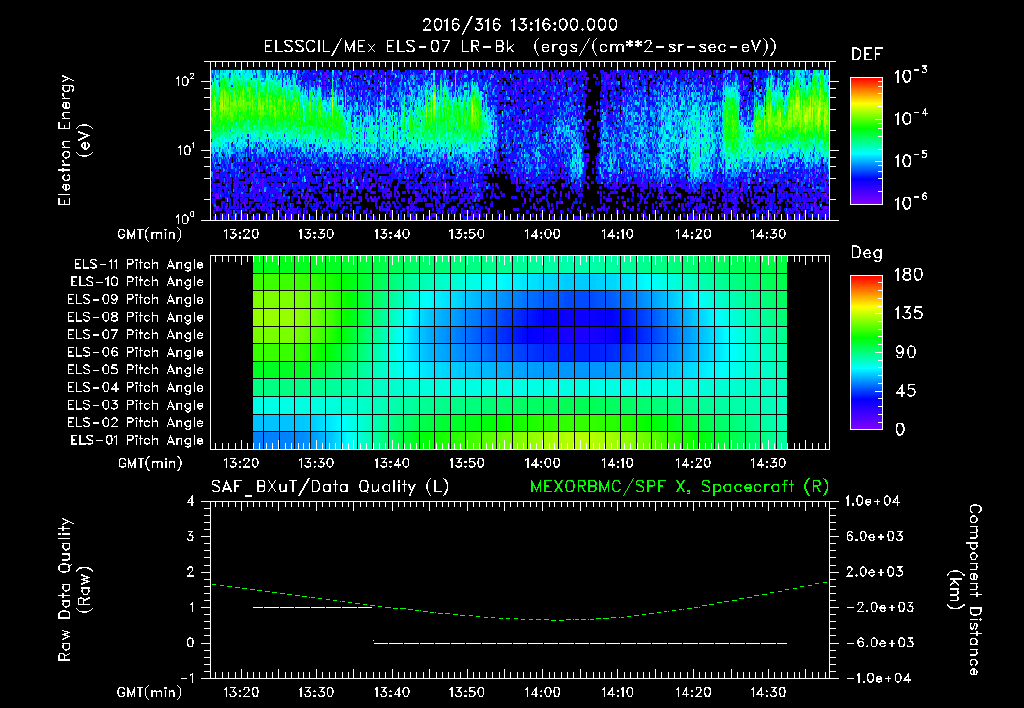
Task: Select the ELS-09 Pitch Angle row label
Action: (135, 300)
